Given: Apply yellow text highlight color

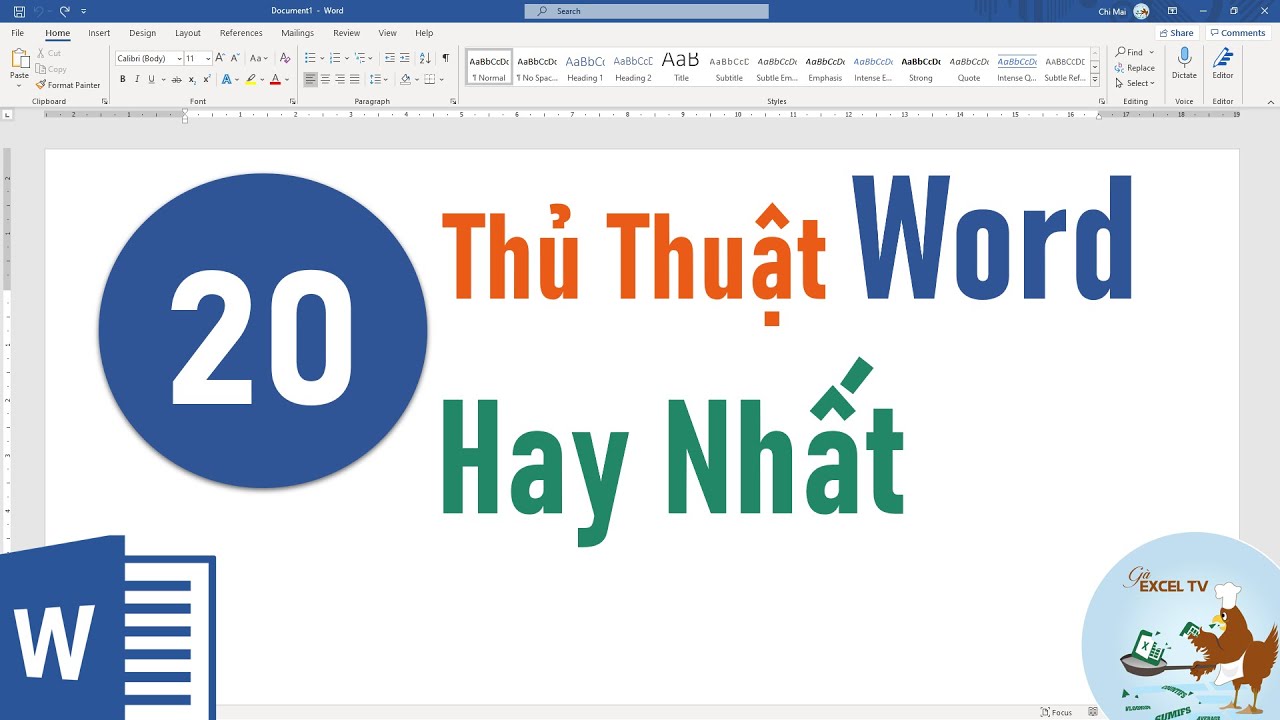Looking at the screenshot, I should [251, 79].
